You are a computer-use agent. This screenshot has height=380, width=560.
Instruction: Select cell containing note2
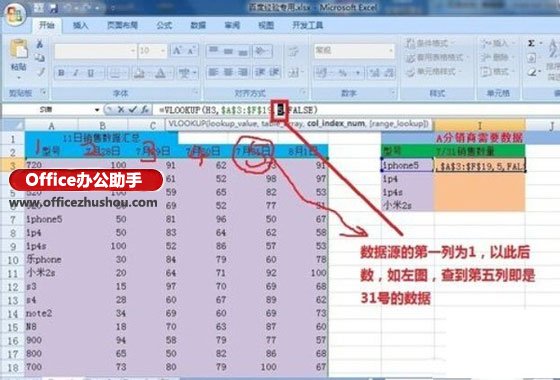pos(51,313)
